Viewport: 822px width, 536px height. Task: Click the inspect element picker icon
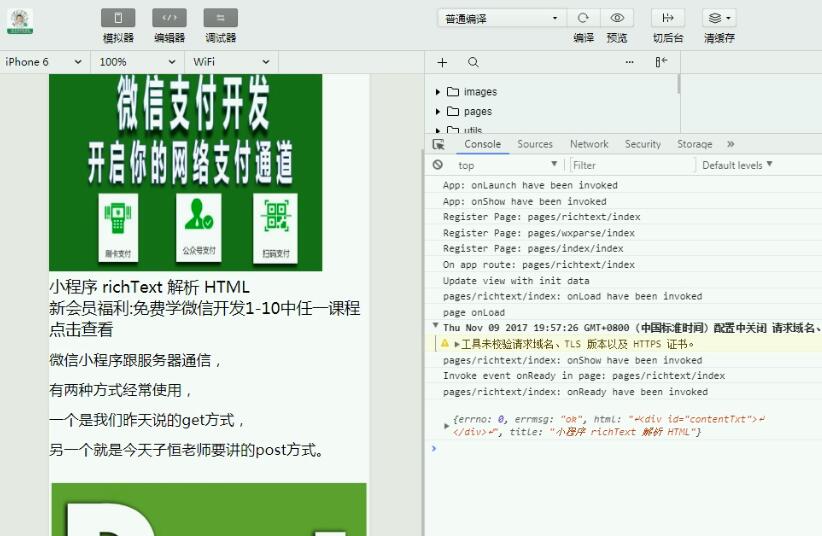439,144
